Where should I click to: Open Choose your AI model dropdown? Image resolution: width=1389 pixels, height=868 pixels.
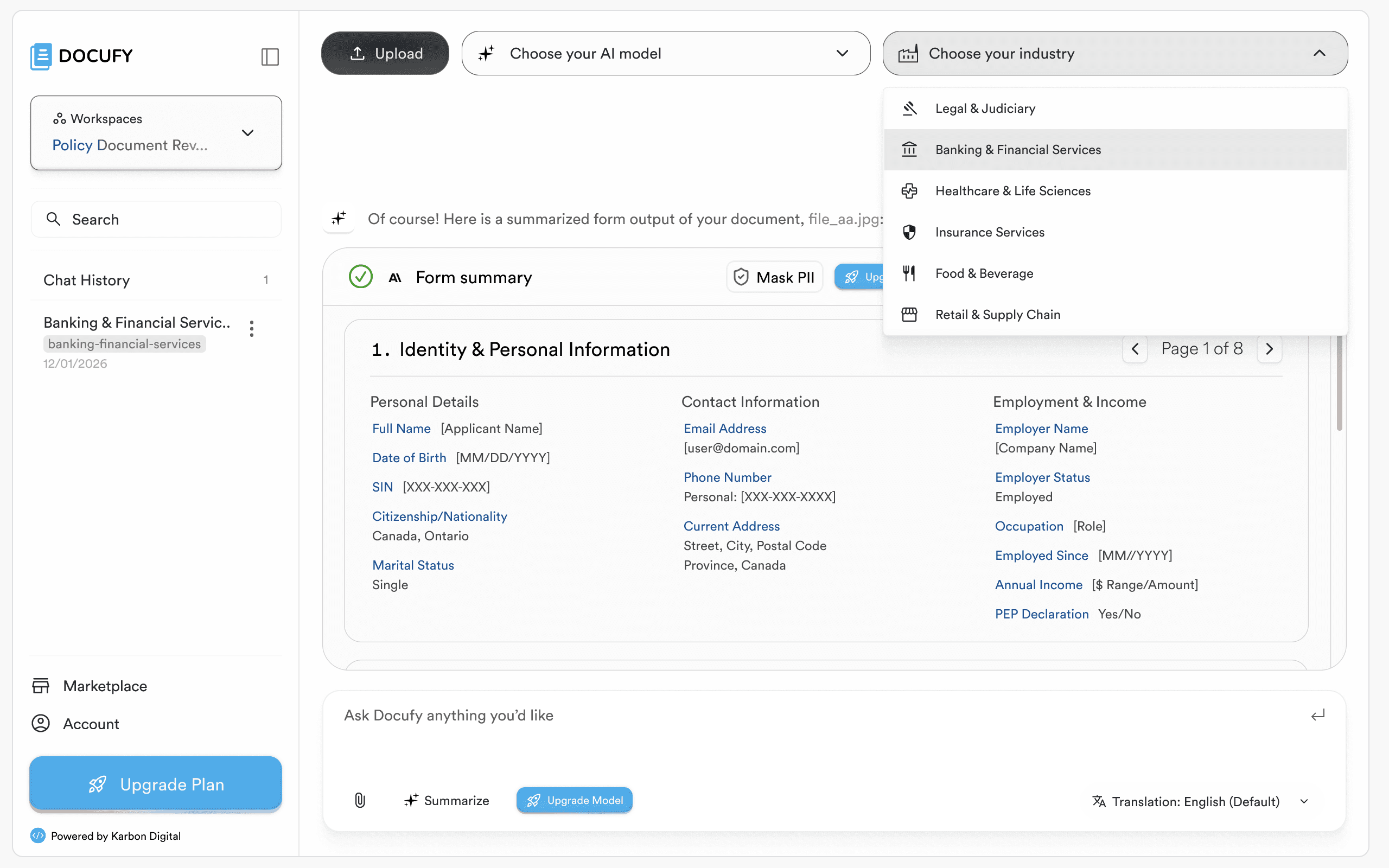[x=666, y=53]
